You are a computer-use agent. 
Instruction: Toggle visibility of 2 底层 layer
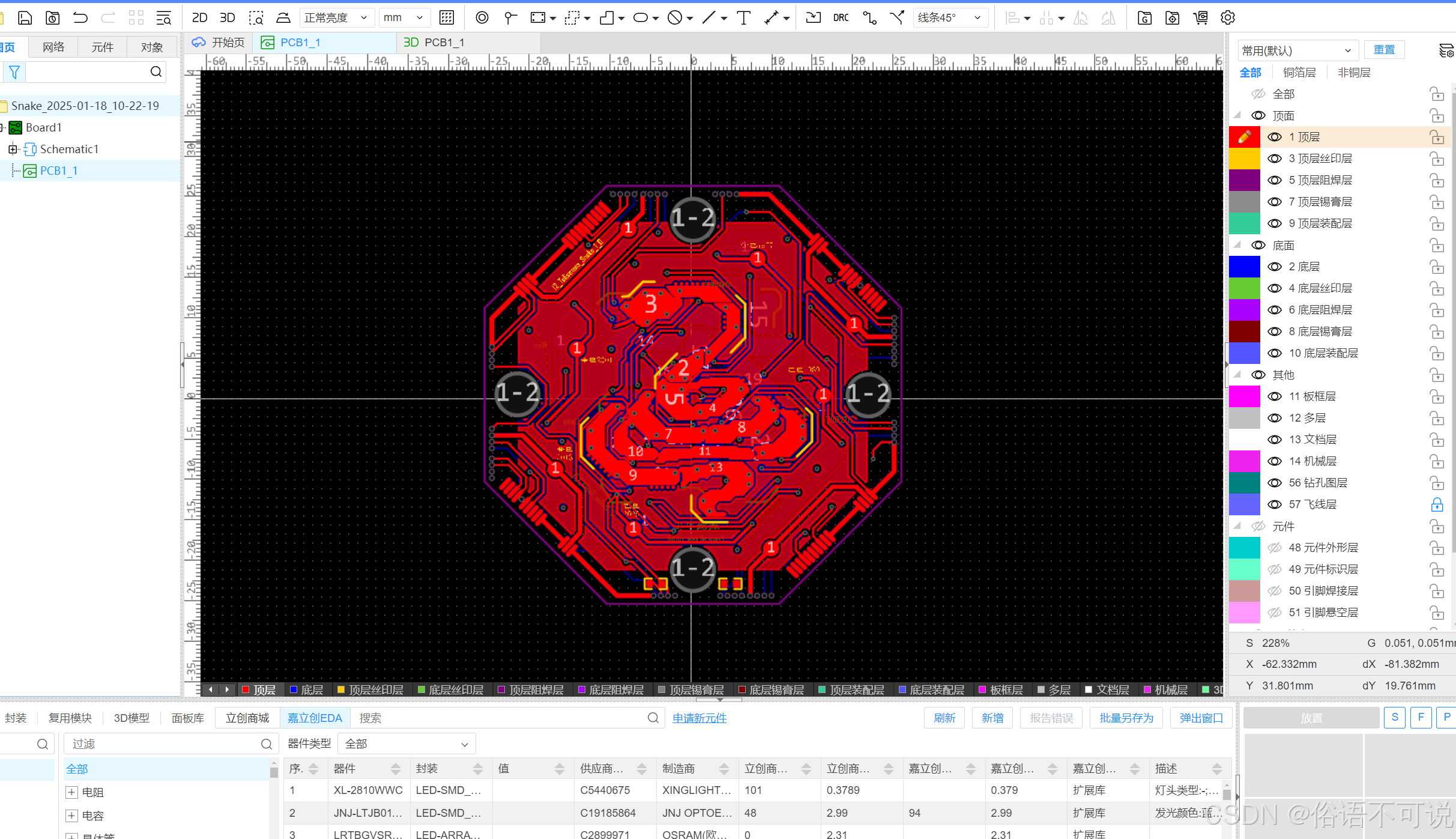coord(1274,267)
